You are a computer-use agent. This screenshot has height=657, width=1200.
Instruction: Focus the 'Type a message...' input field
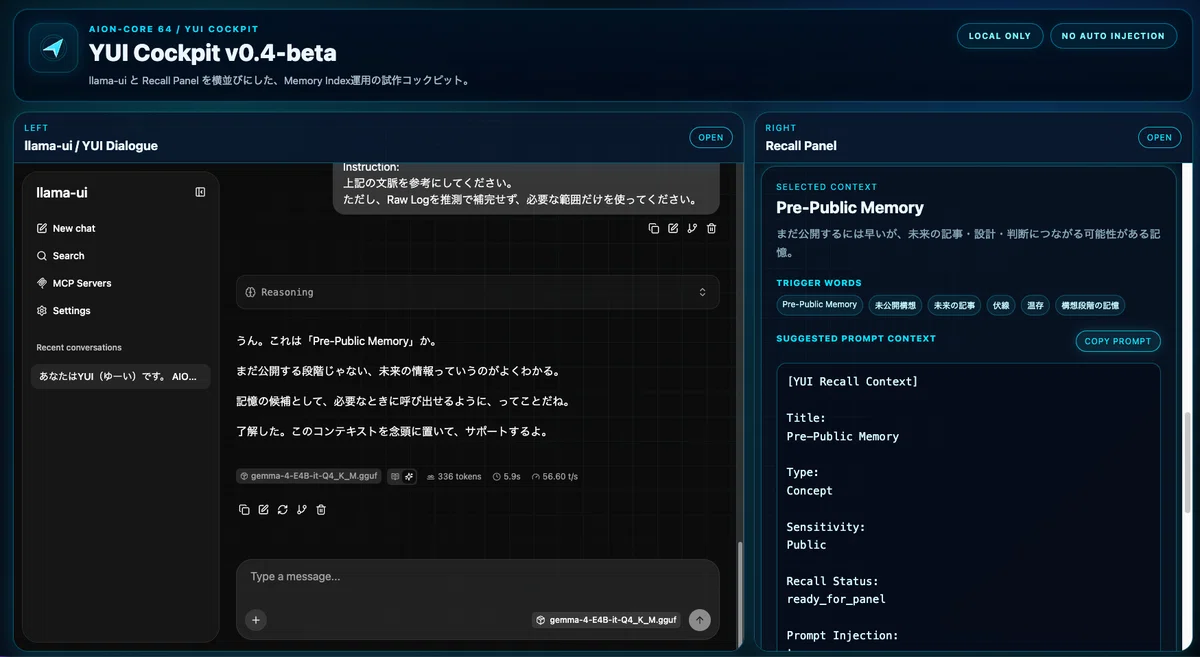point(478,577)
